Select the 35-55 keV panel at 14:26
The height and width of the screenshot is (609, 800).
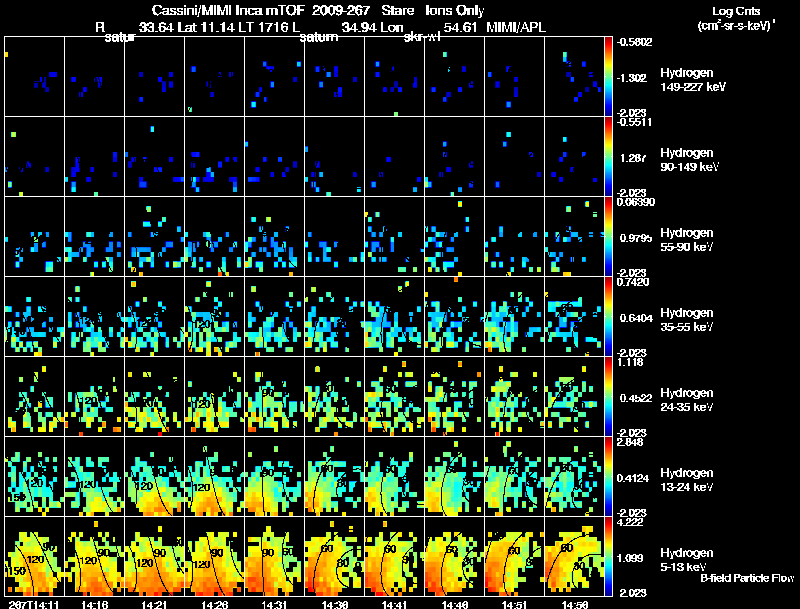point(214,317)
